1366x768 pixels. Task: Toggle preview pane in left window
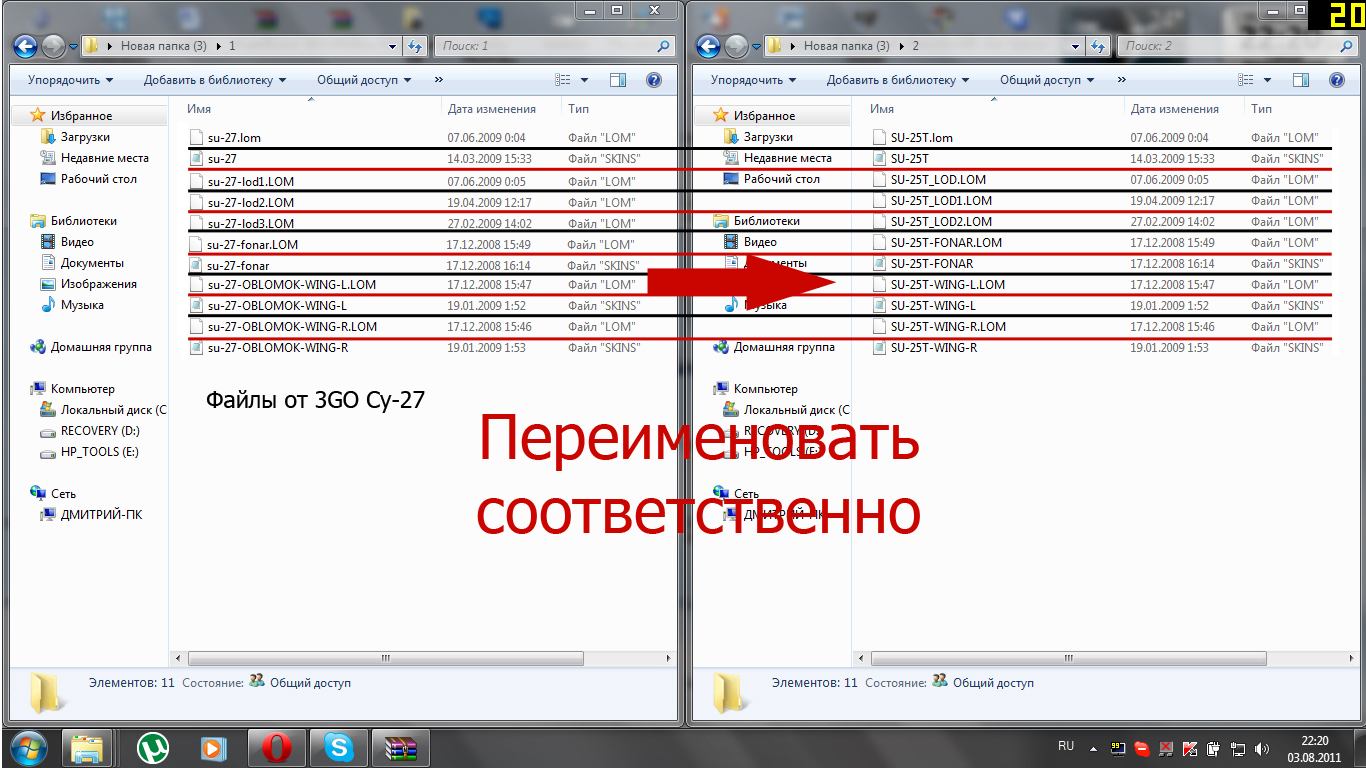tap(618, 80)
